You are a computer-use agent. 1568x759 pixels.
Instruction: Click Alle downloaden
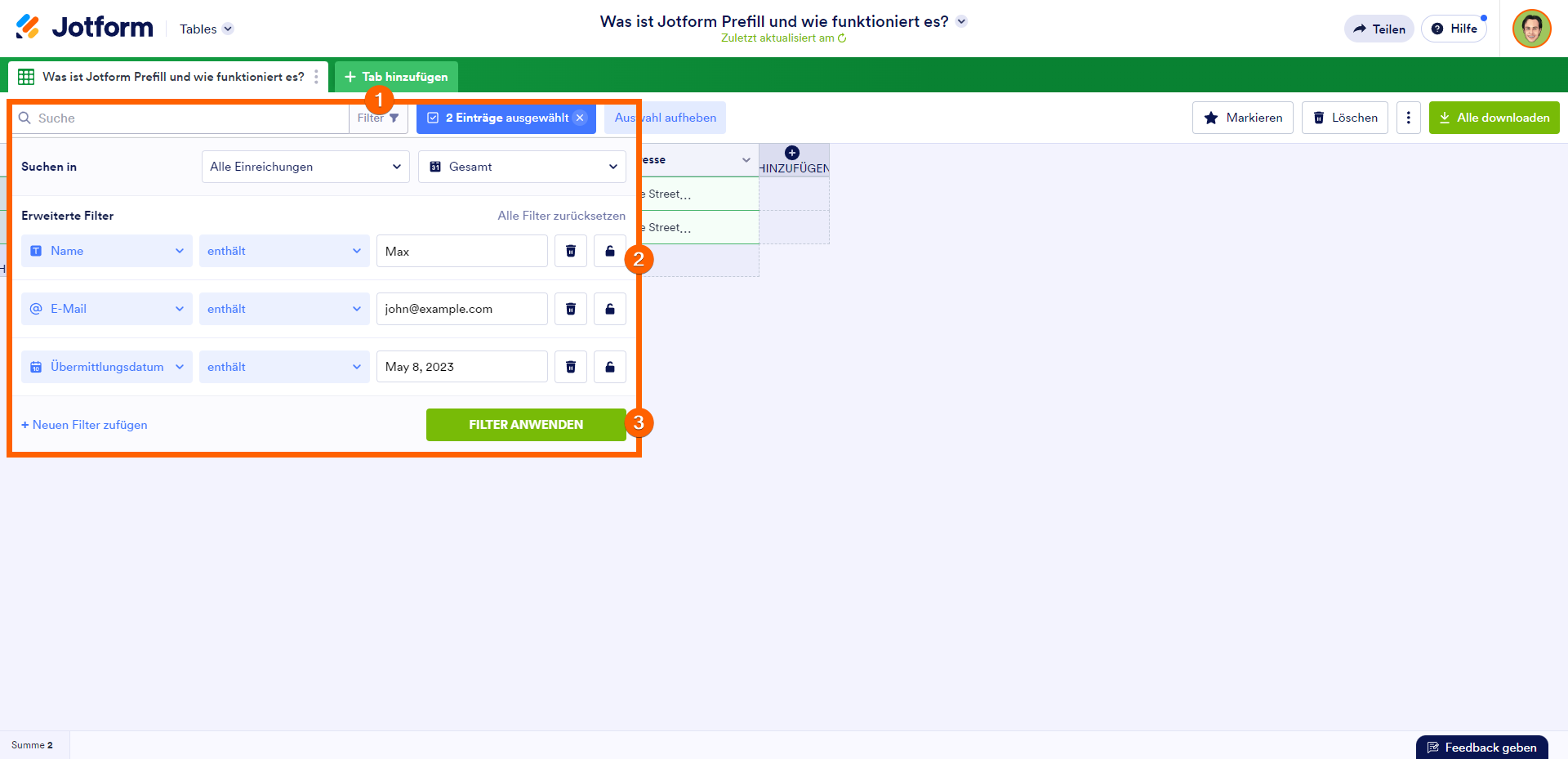pyautogui.click(x=1494, y=118)
